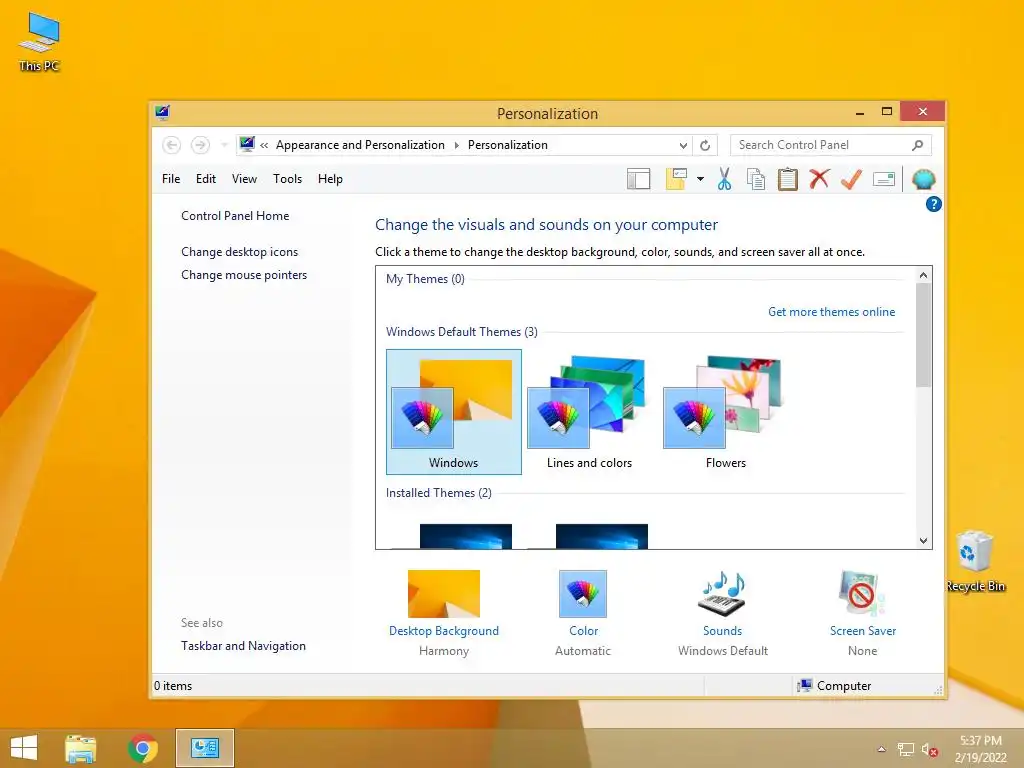The height and width of the screenshot is (768, 1024).
Task: Launch Google Chrome from taskbar
Action: point(143,748)
